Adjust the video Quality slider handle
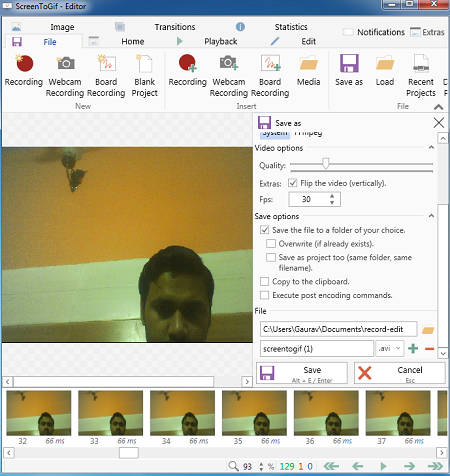 (x=326, y=163)
